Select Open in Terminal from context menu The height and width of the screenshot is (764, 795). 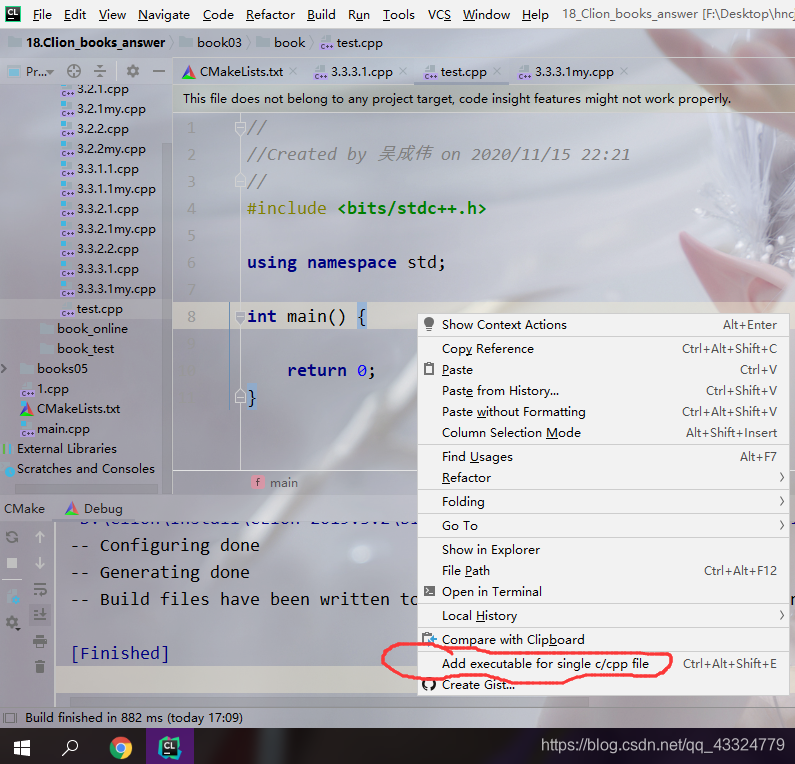[x=603, y=592]
